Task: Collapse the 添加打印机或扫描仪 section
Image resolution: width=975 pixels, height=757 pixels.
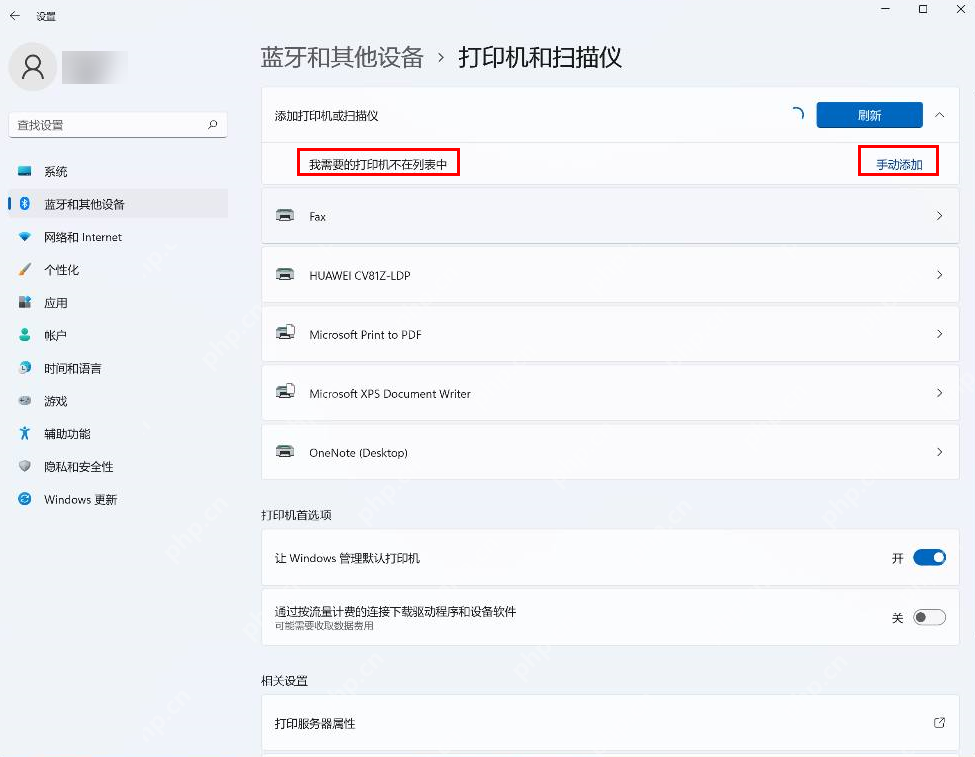Action: tap(940, 115)
